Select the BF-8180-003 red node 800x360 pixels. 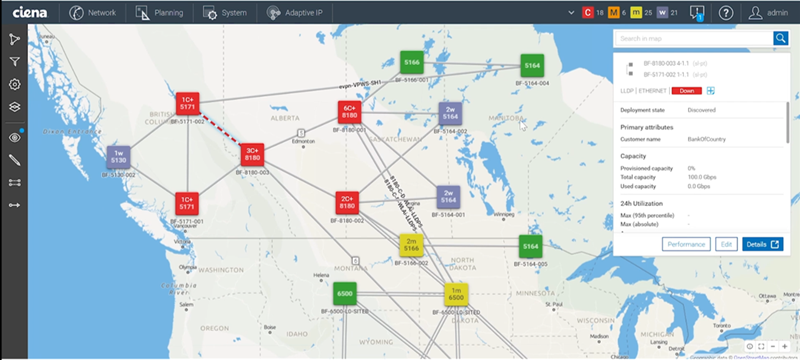253,155
